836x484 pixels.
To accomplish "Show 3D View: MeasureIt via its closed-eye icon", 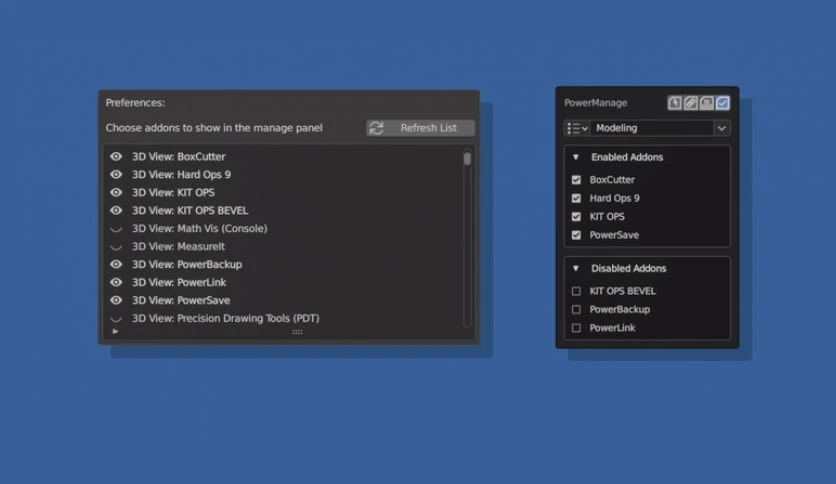I will click(x=116, y=247).
